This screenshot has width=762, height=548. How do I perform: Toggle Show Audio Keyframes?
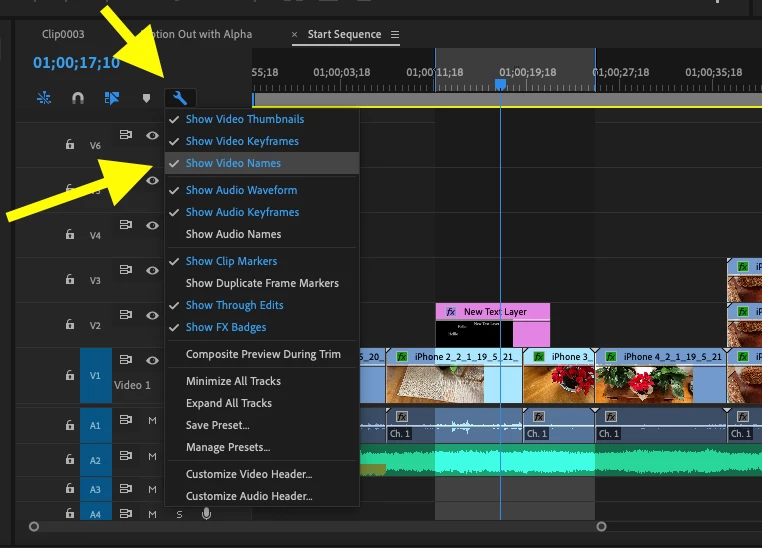click(262, 212)
